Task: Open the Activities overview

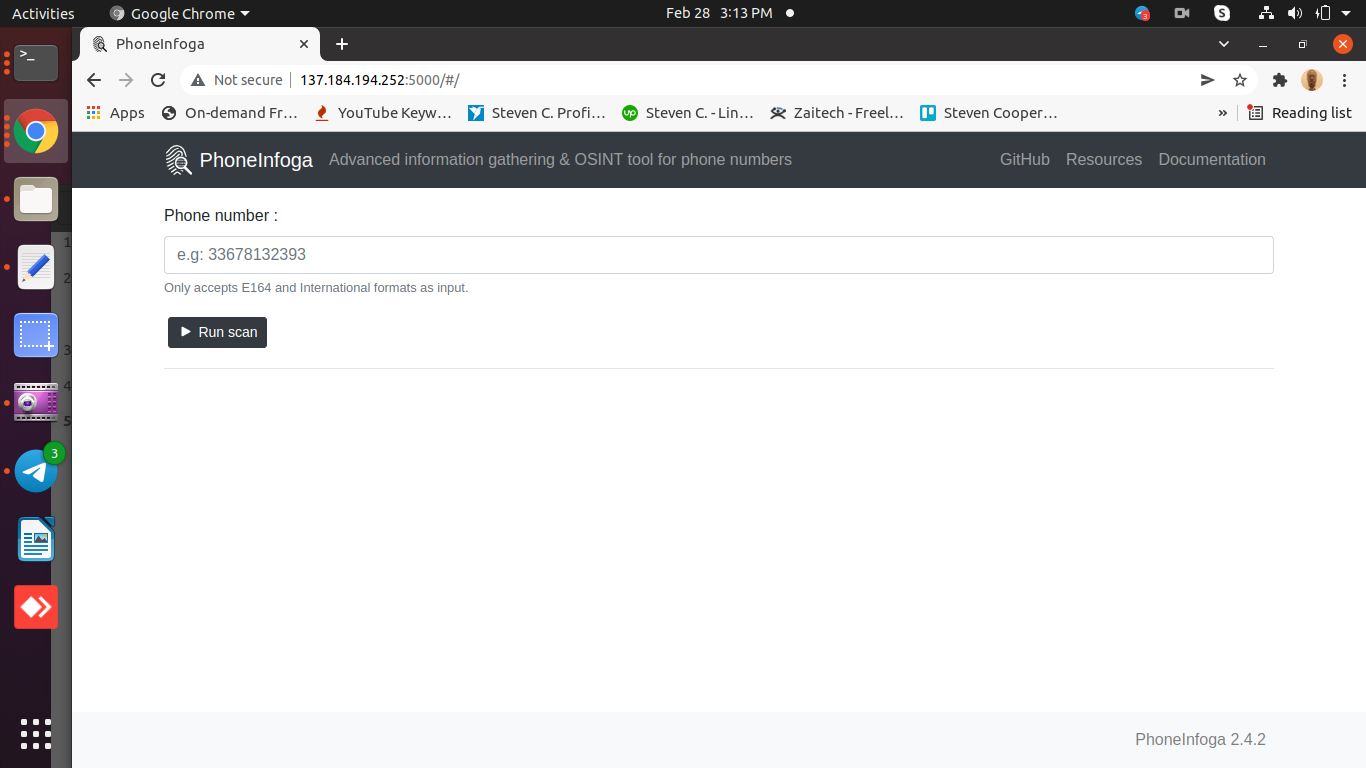Action: coord(43,13)
